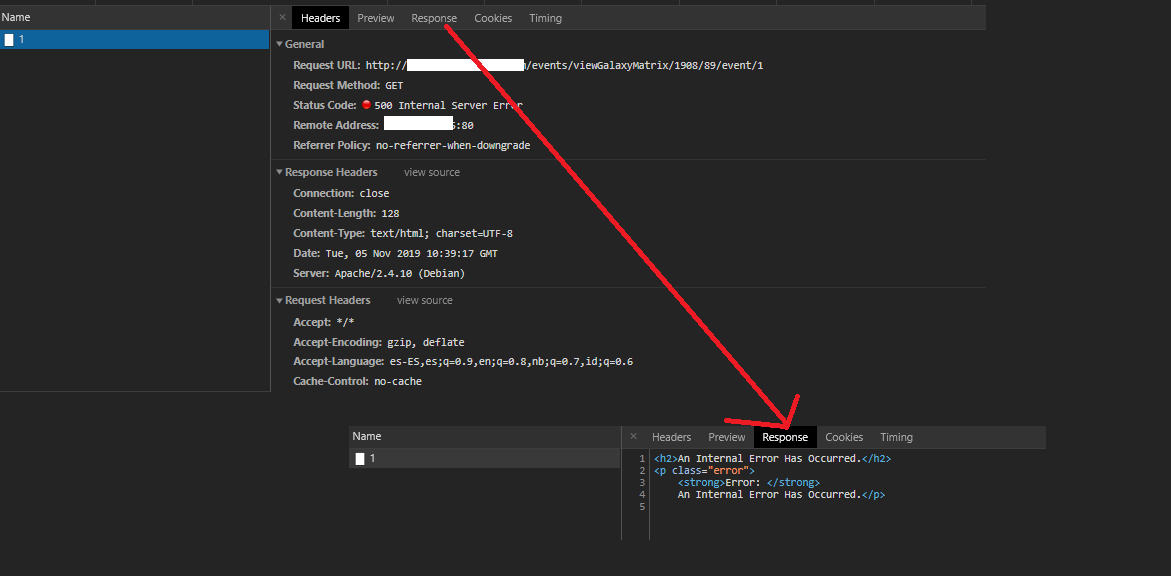
Task: Click the Request URL value
Action: (x=564, y=66)
